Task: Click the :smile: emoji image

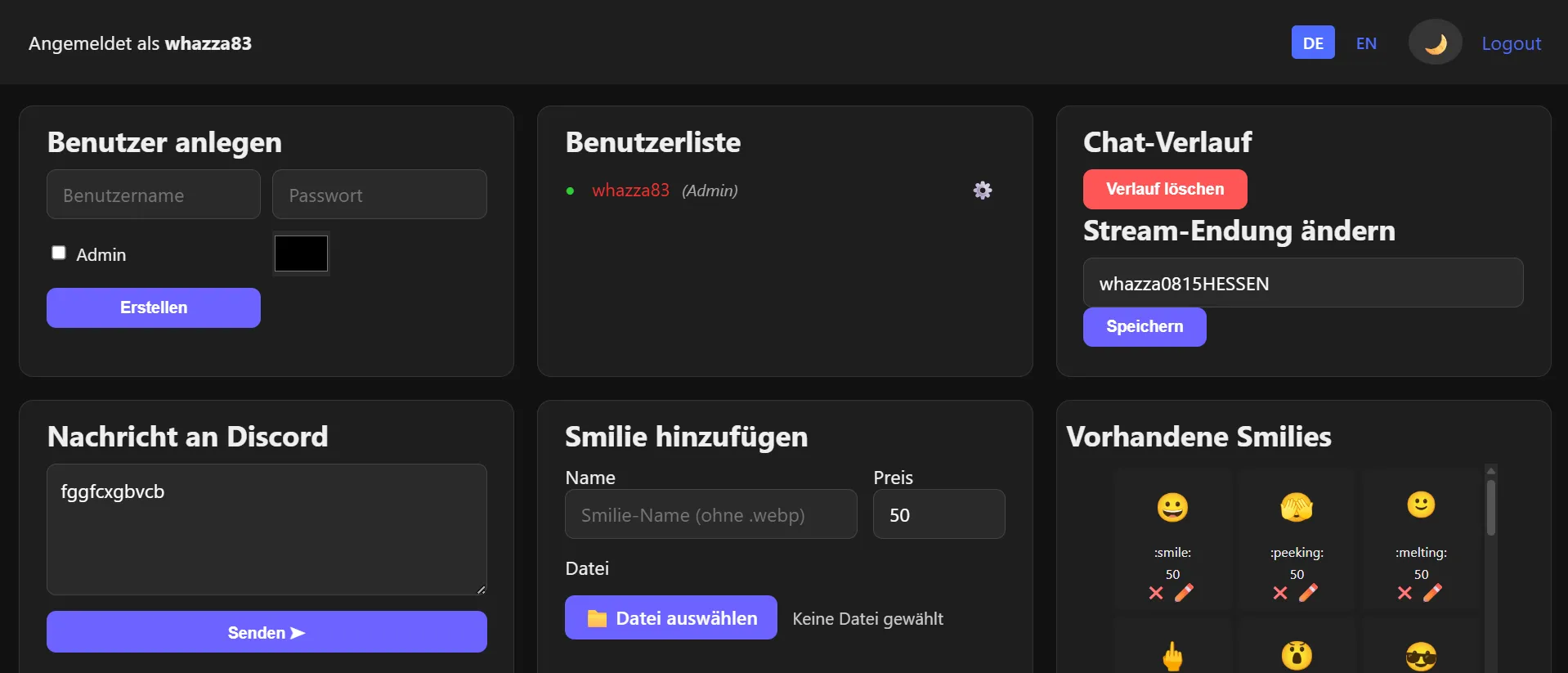Action: pyautogui.click(x=1172, y=507)
